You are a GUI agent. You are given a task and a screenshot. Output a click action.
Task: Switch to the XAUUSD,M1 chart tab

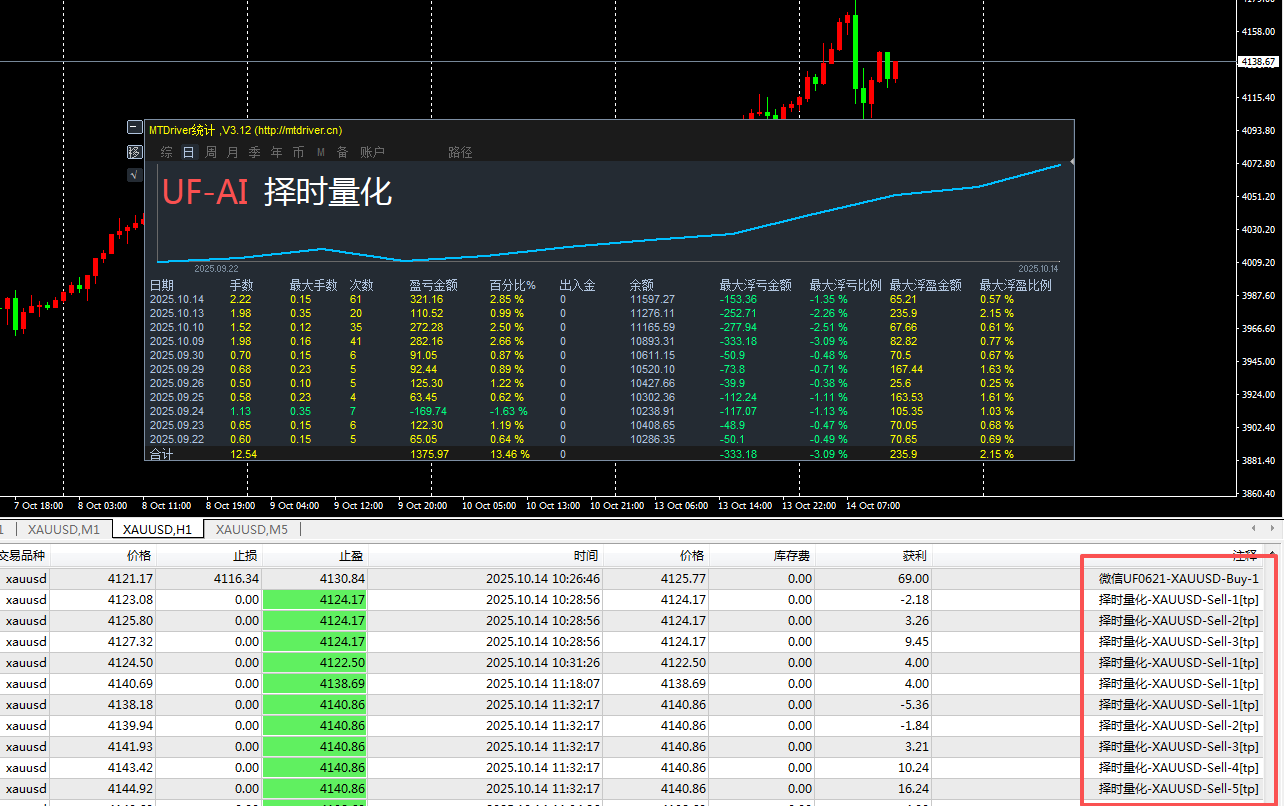(x=64, y=530)
